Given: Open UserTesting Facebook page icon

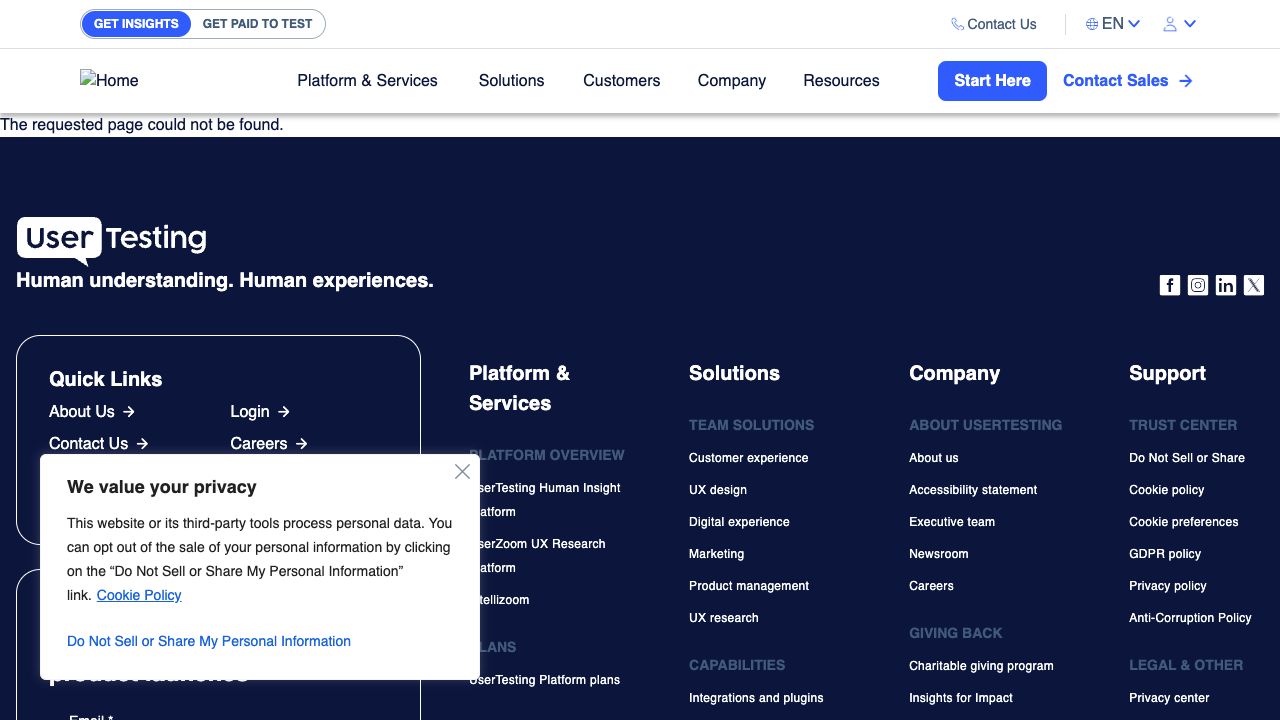Looking at the screenshot, I should pos(1169,285).
